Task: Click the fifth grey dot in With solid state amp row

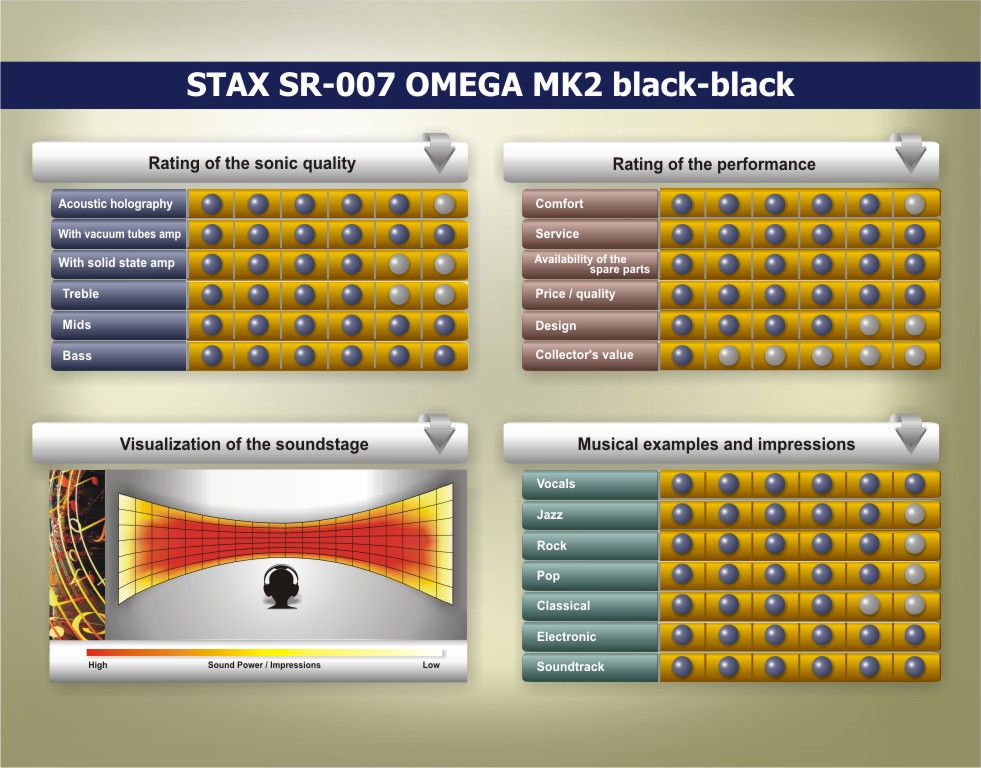Action: click(x=399, y=264)
